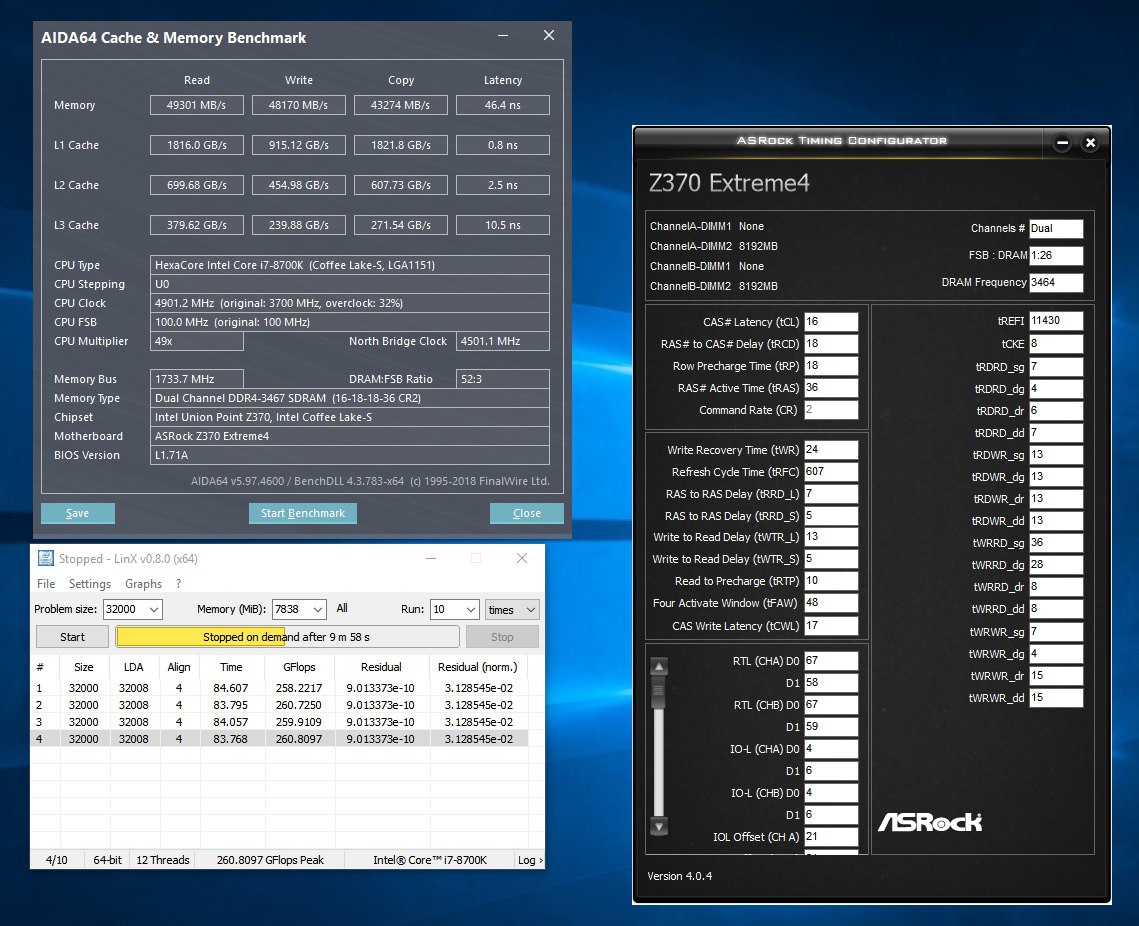
Task: Click the scroll up arrow in ASRock RTL list
Action: coord(659,665)
